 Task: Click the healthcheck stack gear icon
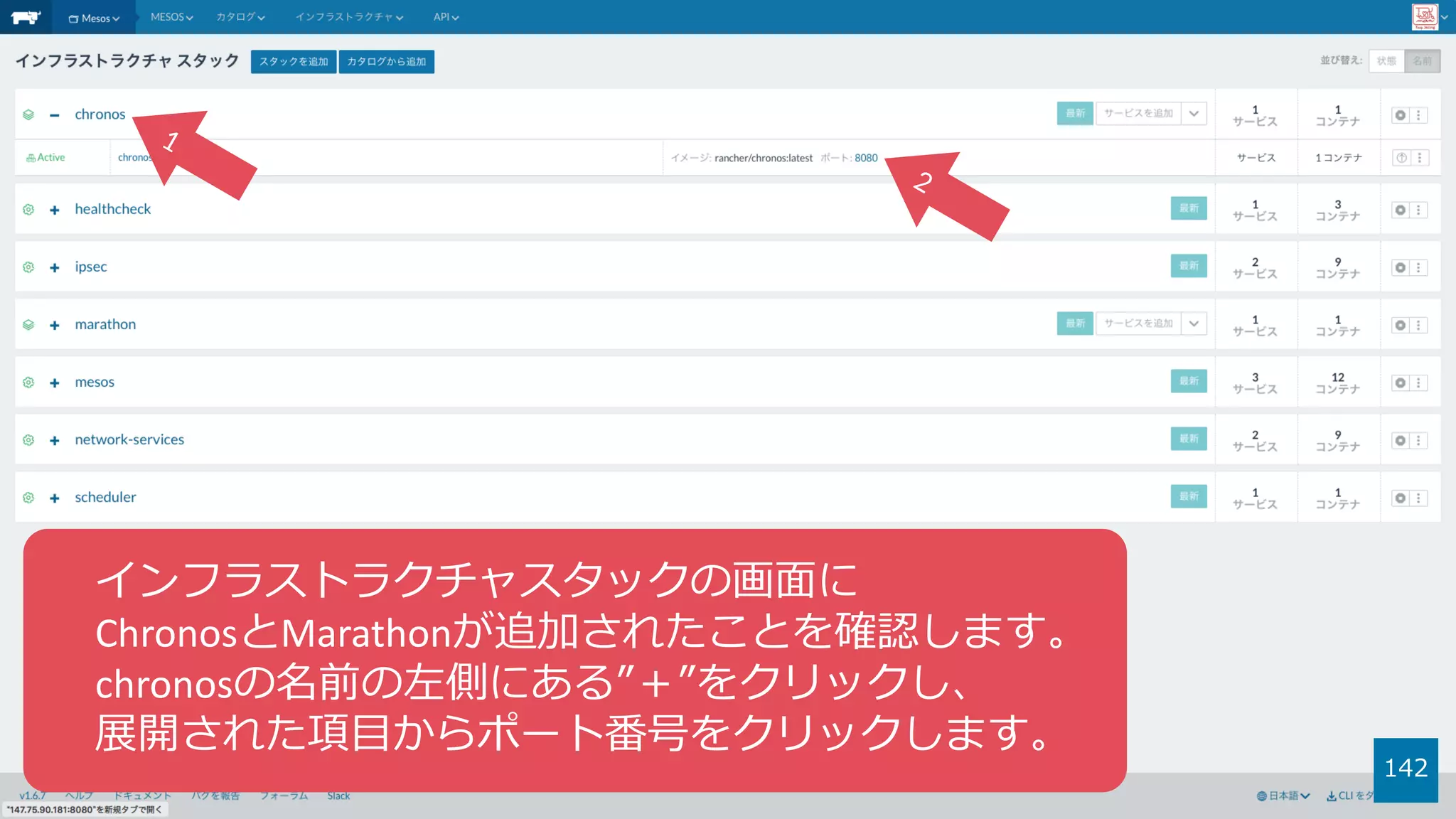tap(28, 210)
